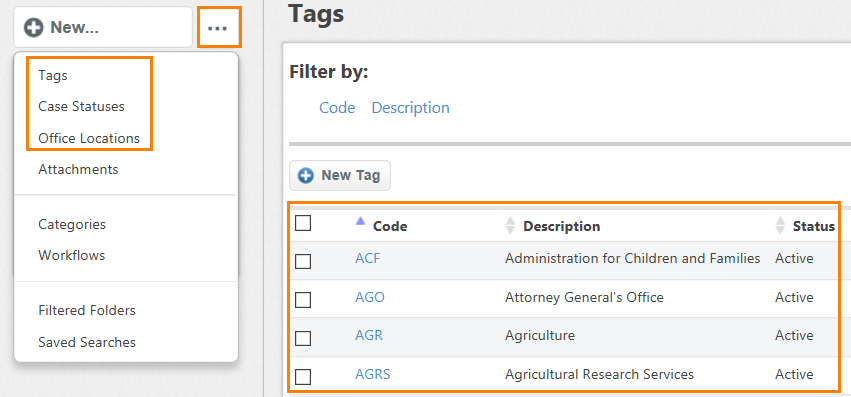Open Case Statuses menu item
Screen dimensions: 851x397
[81, 106]
